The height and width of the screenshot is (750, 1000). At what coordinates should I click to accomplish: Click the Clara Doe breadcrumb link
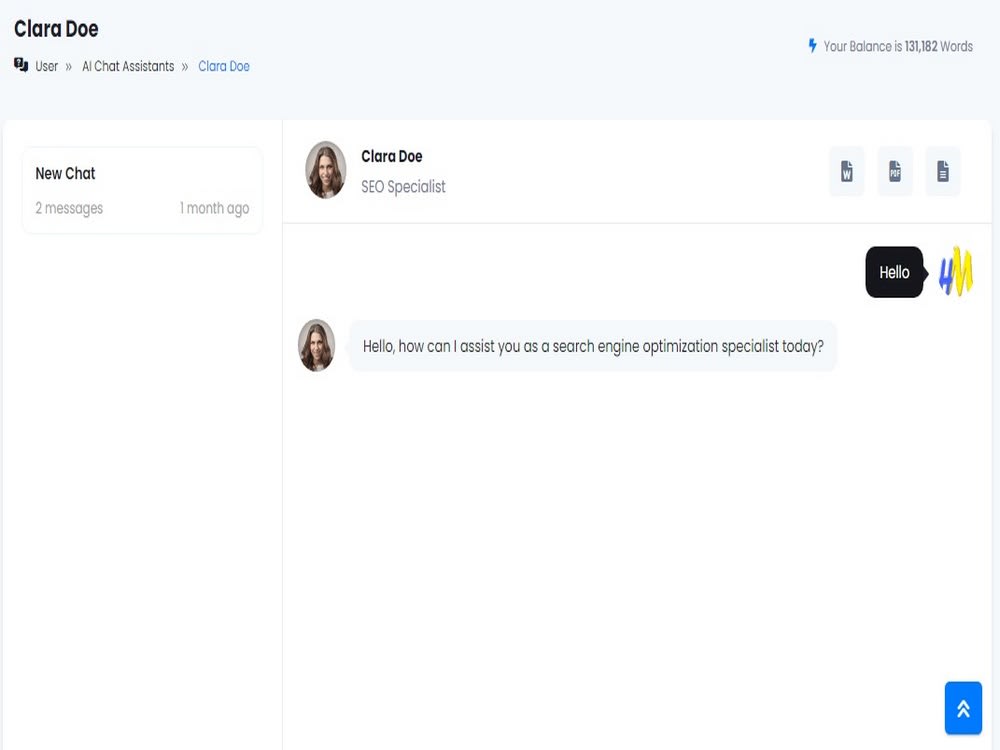[224, 66]
